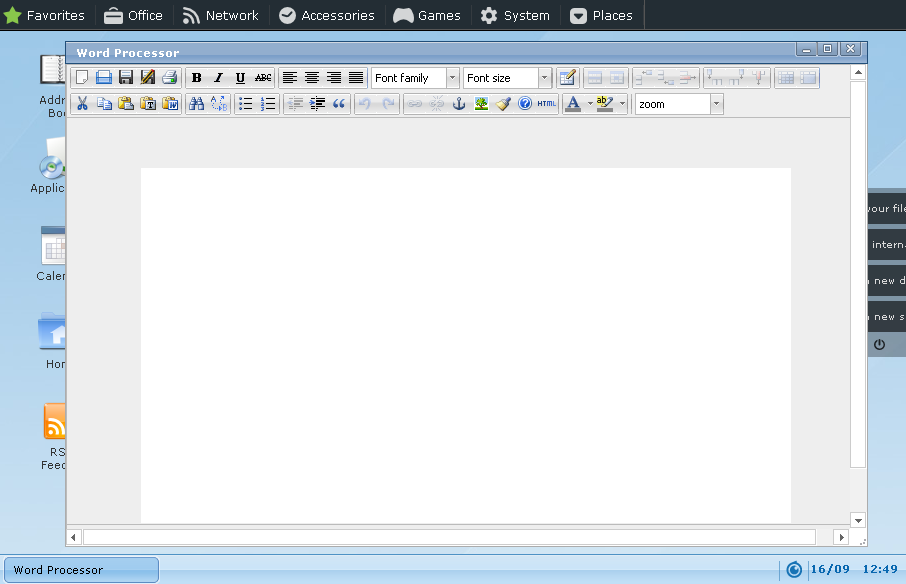Click the scissors cut icon
This screenshot has width=906, height=584.
[x=82, y=104]
